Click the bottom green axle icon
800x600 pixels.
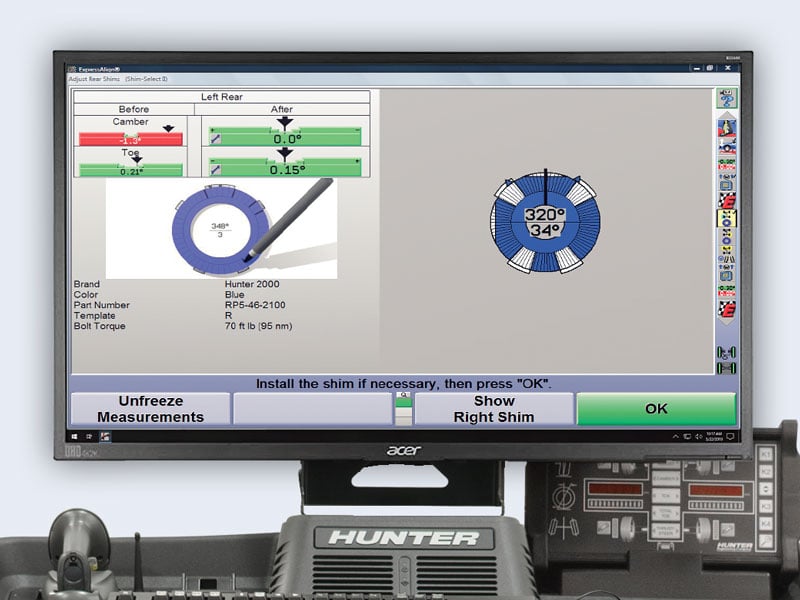tap(727, 367)
